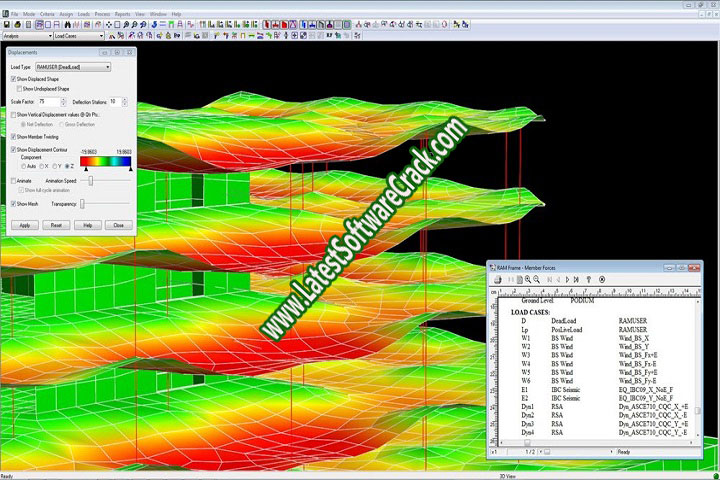Screen dimensions: 720x480
Task: Click first icon right of Load Cases dropdown
Action: click(x=112, y=36)
